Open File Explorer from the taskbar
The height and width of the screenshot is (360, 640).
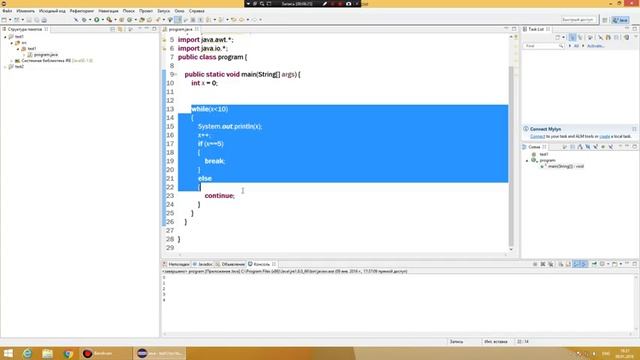[47, 353]
